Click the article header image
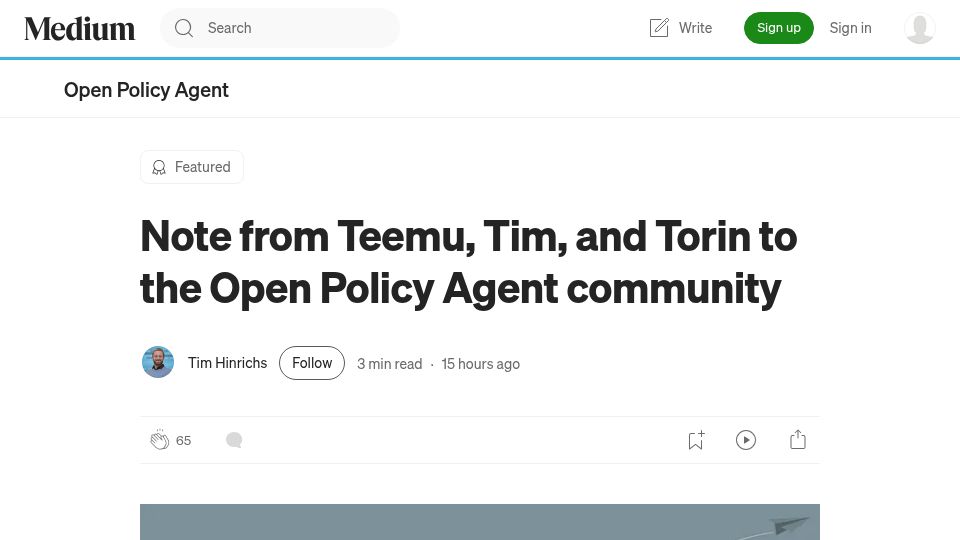 click(479, 522)
